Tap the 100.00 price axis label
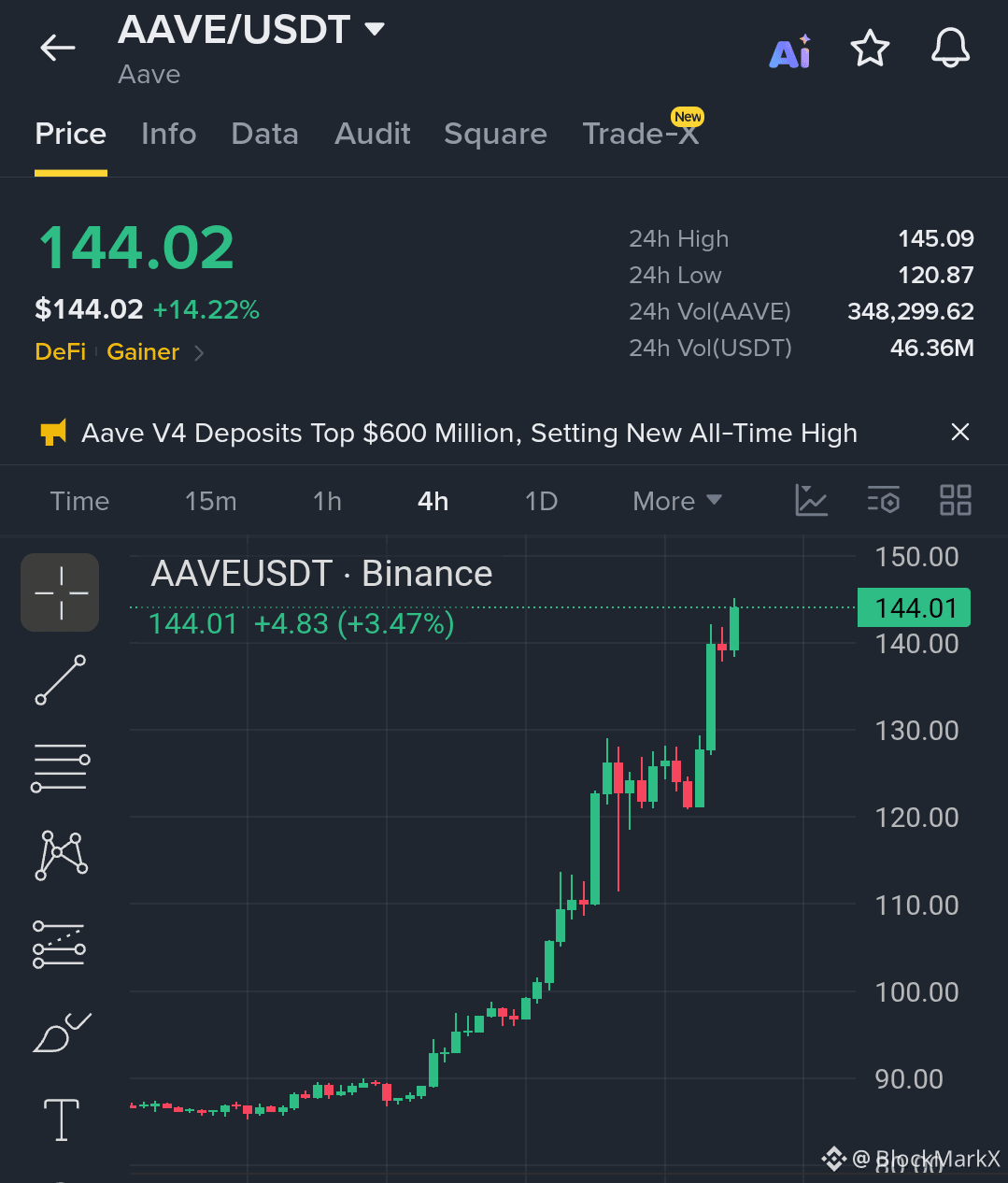This screenshot has width=1008, height=1183. click(917, 991)
